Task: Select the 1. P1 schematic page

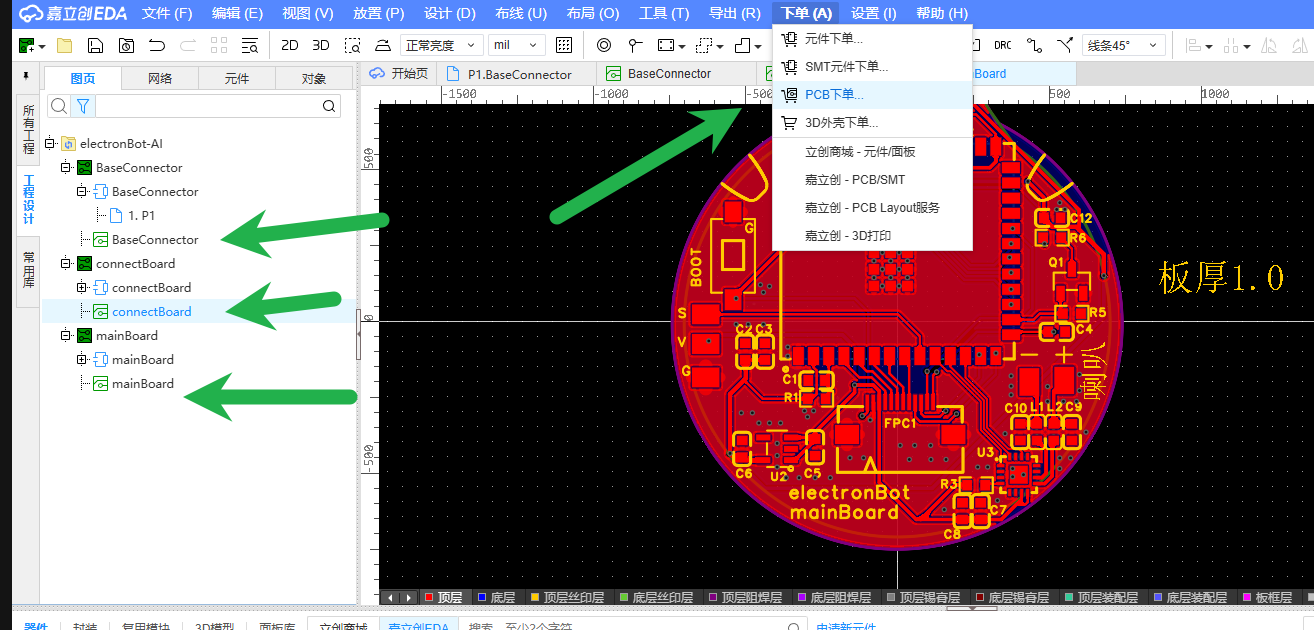Action: 141,216
